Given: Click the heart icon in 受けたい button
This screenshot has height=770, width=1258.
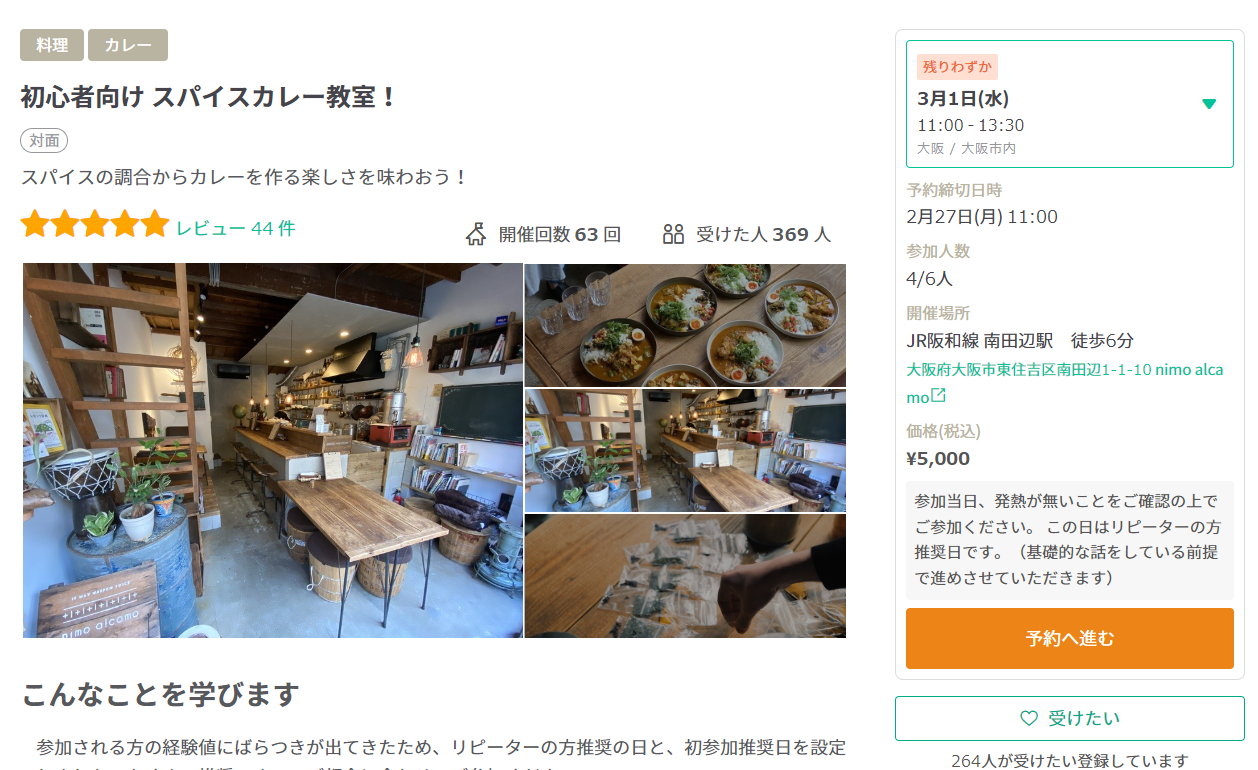Looking at the screenshot, I should [x=1029, y=718].
